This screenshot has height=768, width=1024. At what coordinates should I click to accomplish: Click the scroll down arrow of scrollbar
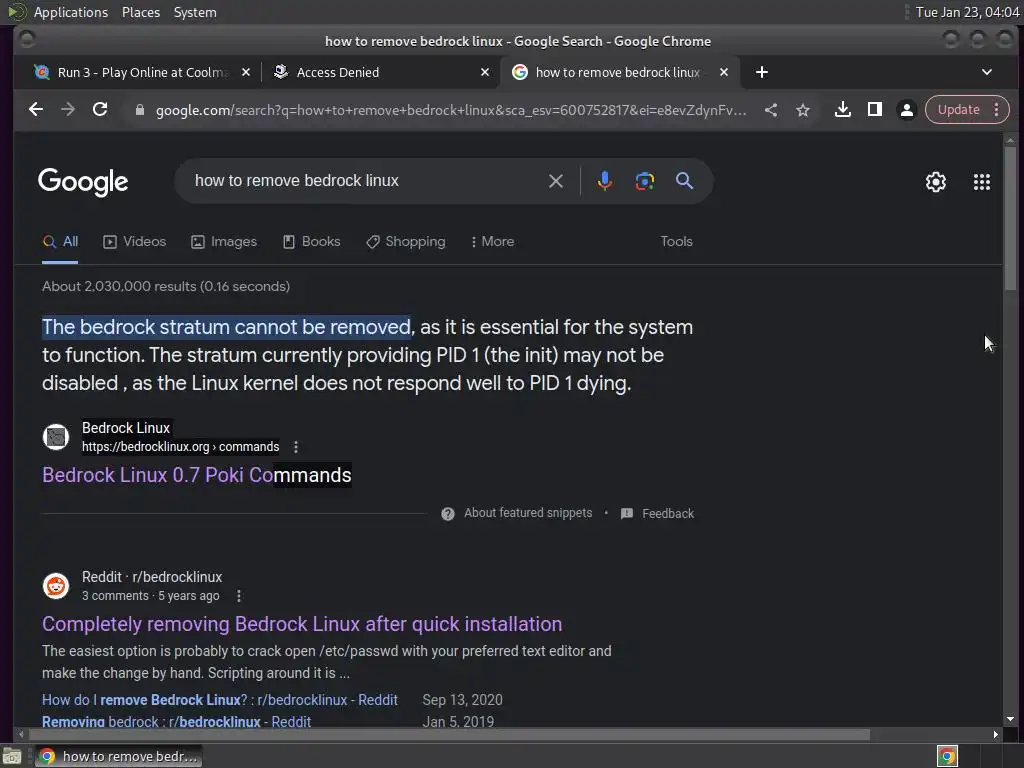coord(1010,719)
